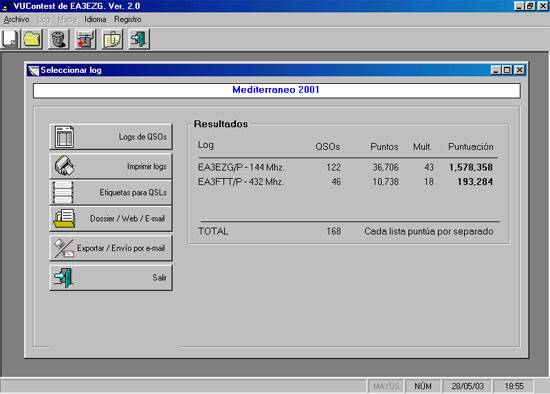Image resolution: width=550 pixels, height=394 pixels.
Task: Click the door icon on Salir
Action: tap(64, 278)
